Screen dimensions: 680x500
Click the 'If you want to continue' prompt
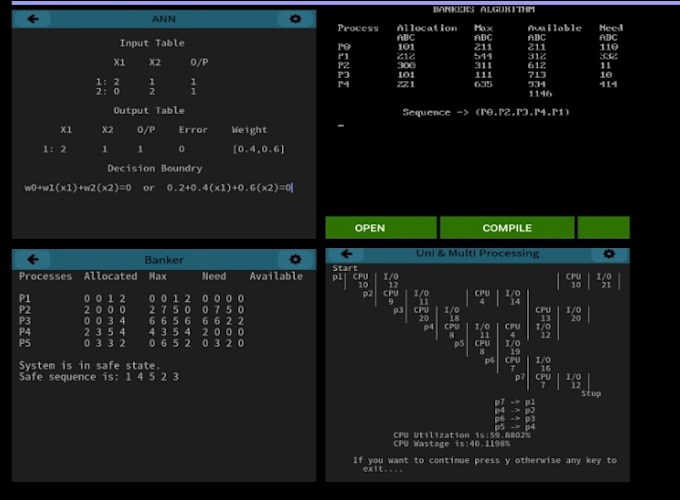click(485, 464)
